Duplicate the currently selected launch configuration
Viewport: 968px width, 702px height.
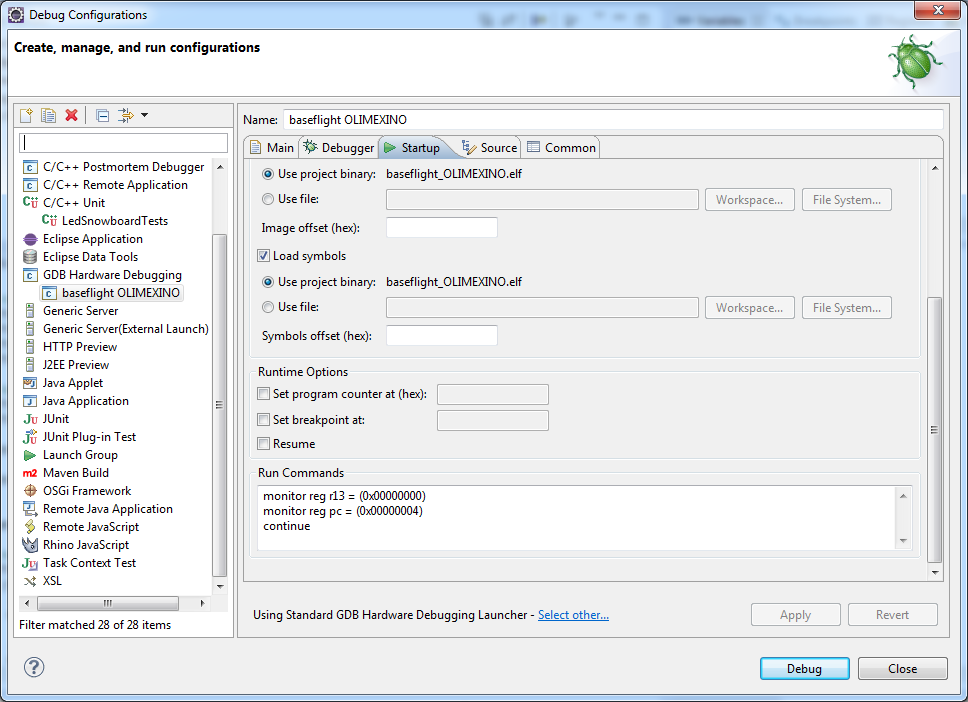[48, 115]
